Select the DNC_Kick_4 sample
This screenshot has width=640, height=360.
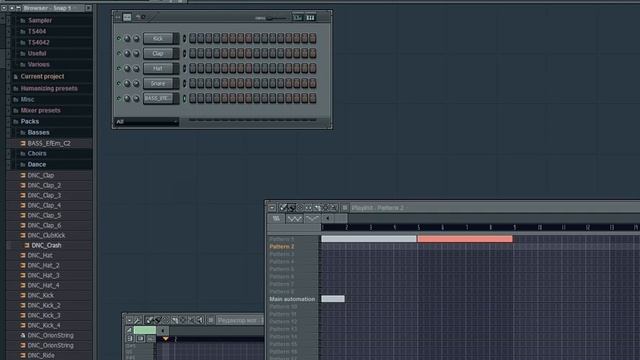pos(44,325)
